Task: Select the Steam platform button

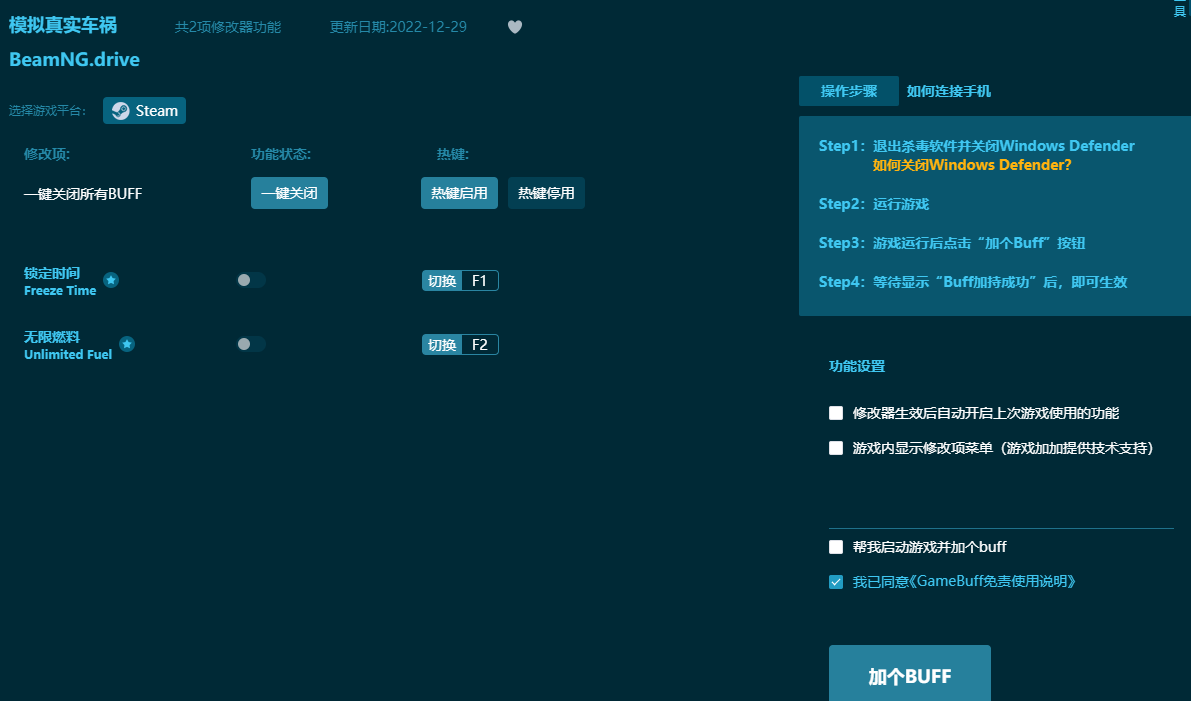Action: point(144,111)
